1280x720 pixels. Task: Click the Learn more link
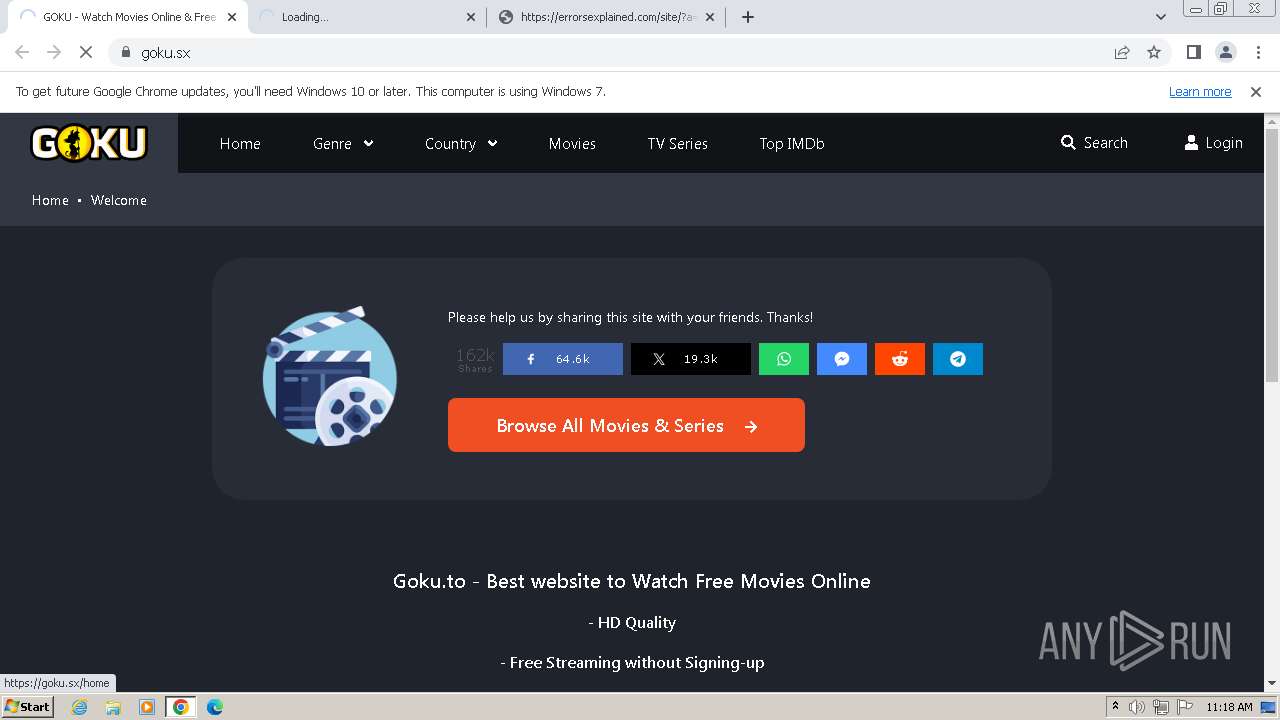pos(1200,91)
